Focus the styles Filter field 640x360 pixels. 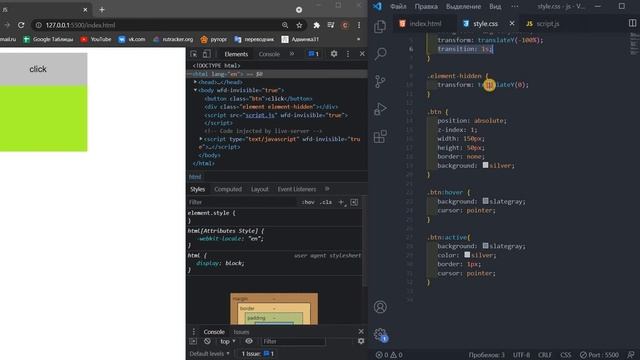tap(243, 202)
